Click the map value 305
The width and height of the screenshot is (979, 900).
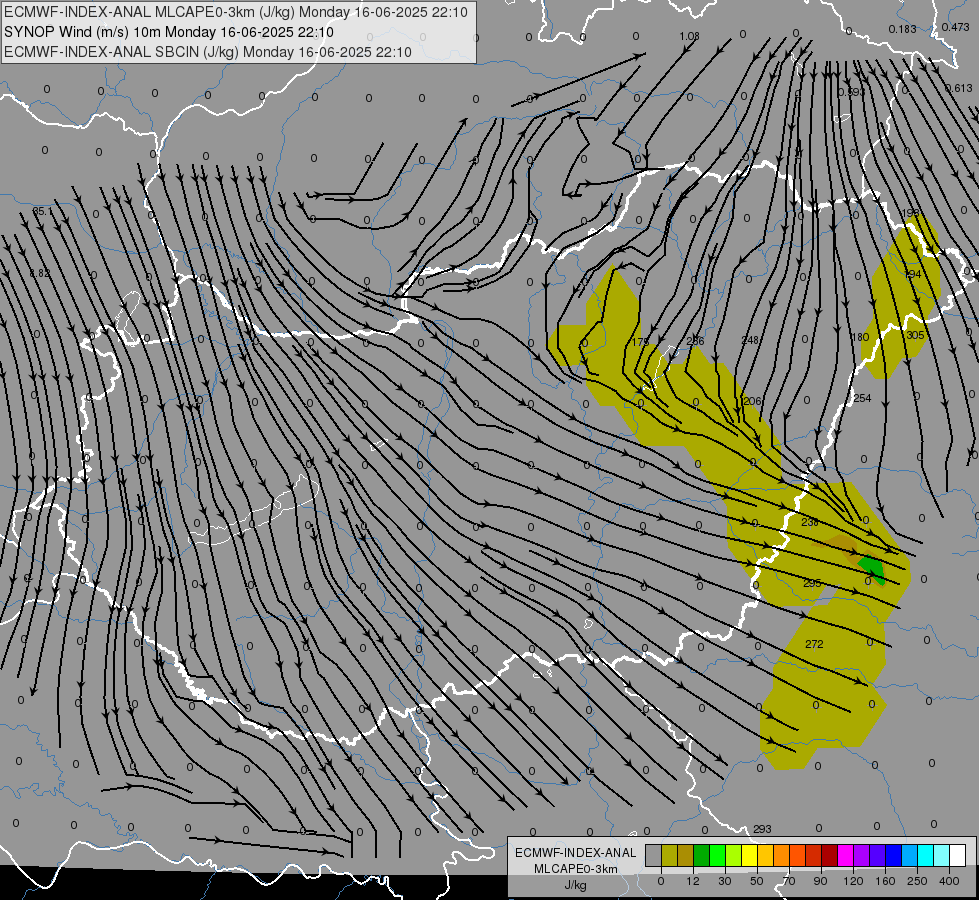[915, 335]
